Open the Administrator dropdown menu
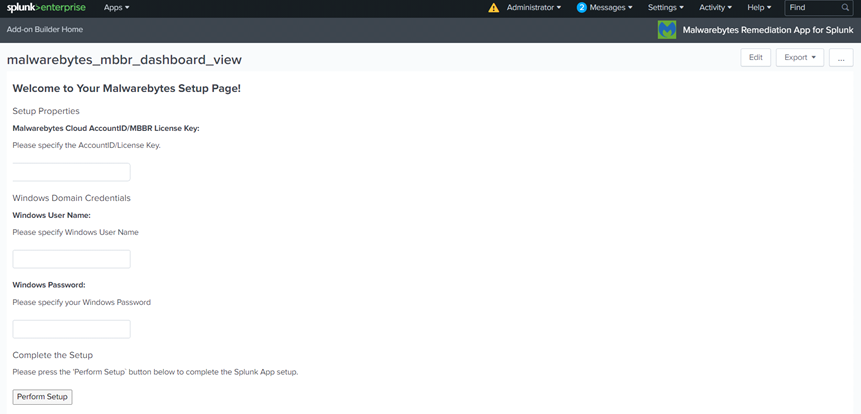861x414 pixels. point(534,8)
